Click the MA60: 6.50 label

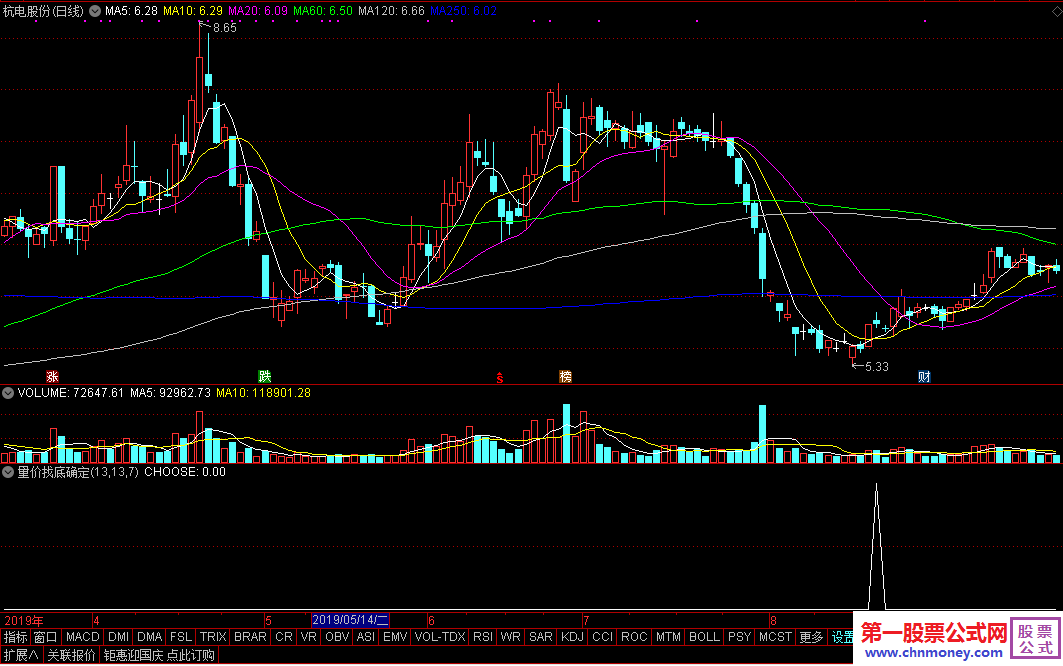click(x=323, y=11)
